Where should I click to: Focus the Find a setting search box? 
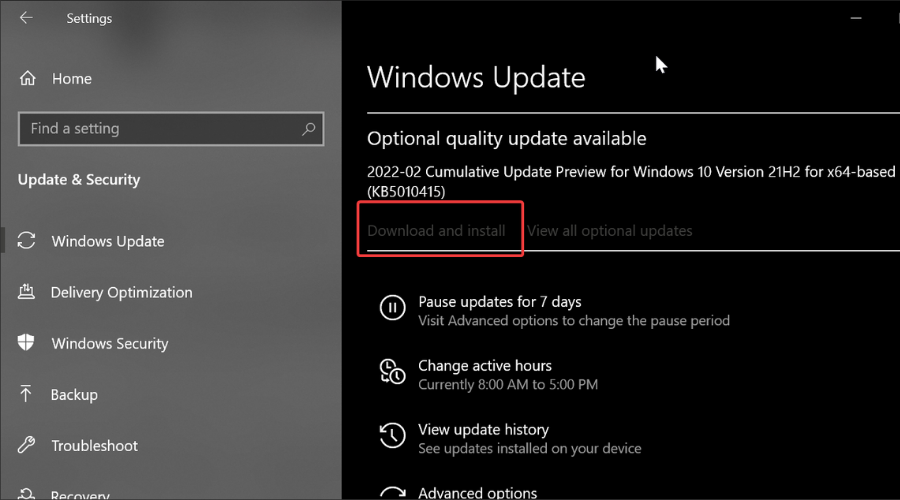(170, 129)
